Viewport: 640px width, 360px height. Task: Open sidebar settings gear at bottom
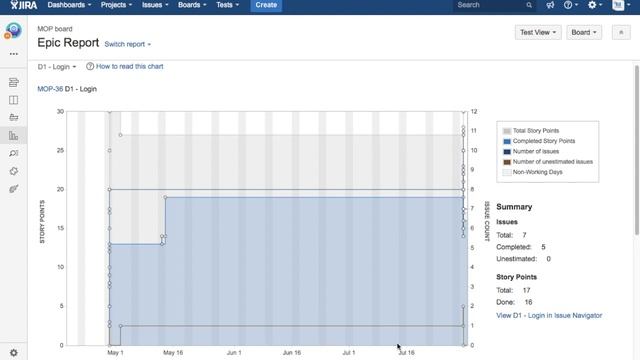13,353
